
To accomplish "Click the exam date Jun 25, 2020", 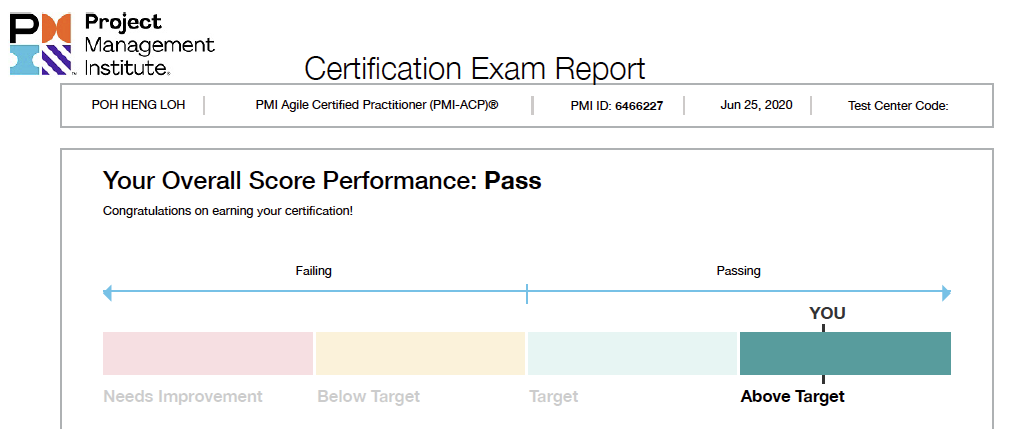I will [756, 105].
